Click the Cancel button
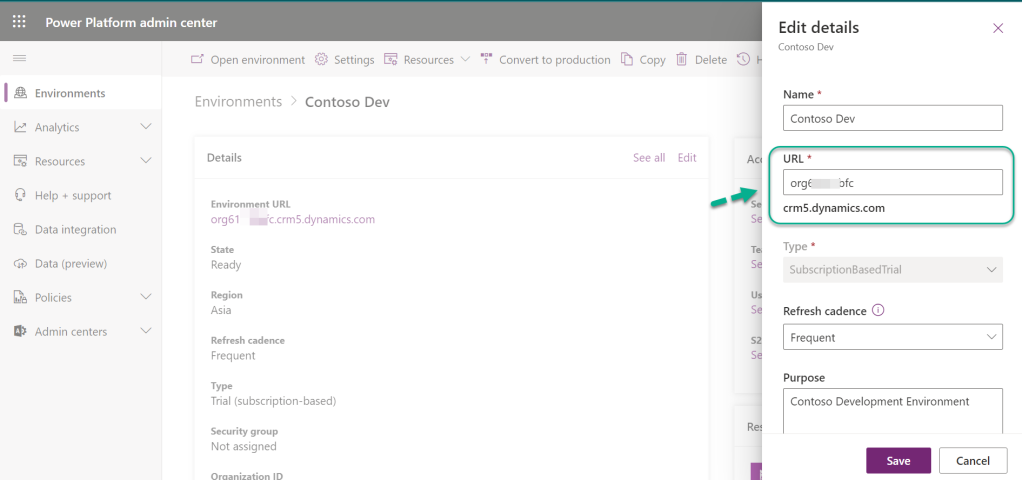 (972, 460)
